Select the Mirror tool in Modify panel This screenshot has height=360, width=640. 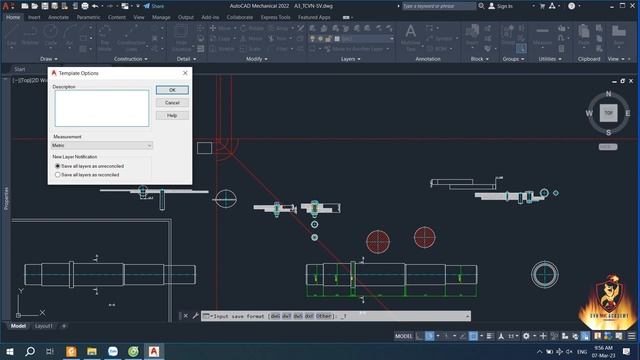coord(251,39)
